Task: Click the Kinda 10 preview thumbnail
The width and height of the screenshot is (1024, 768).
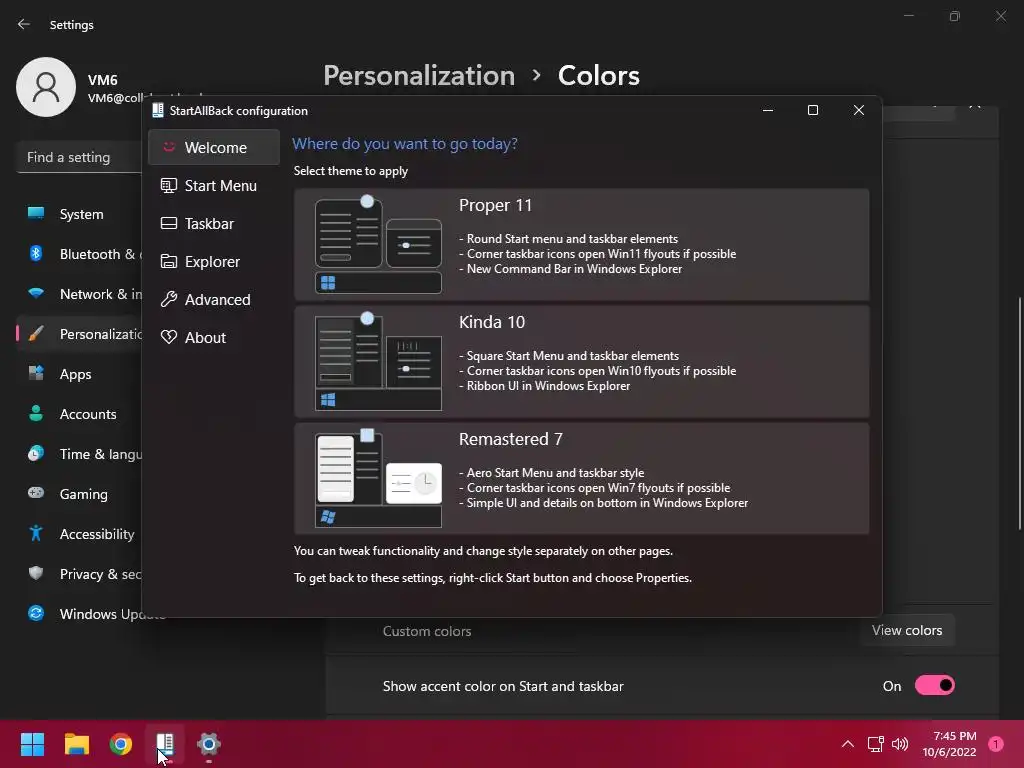Action: coord(378,361)
